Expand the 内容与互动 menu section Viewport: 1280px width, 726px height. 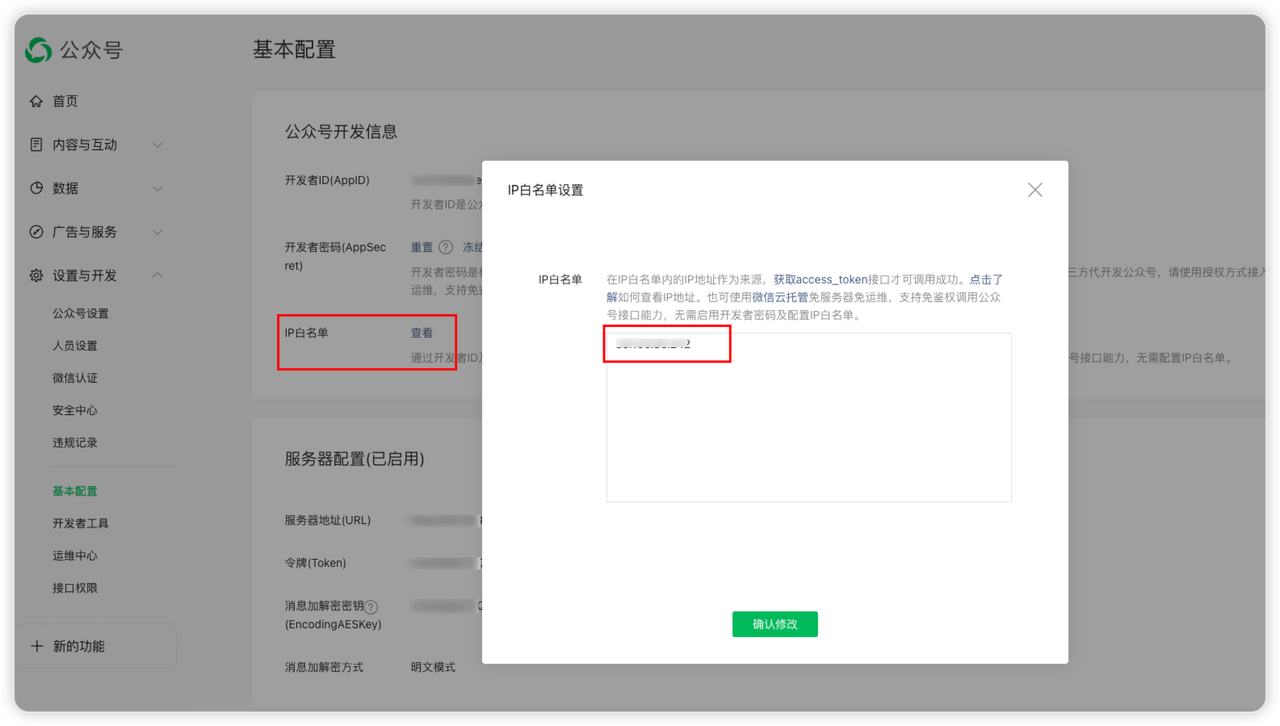tap(157, 144)
